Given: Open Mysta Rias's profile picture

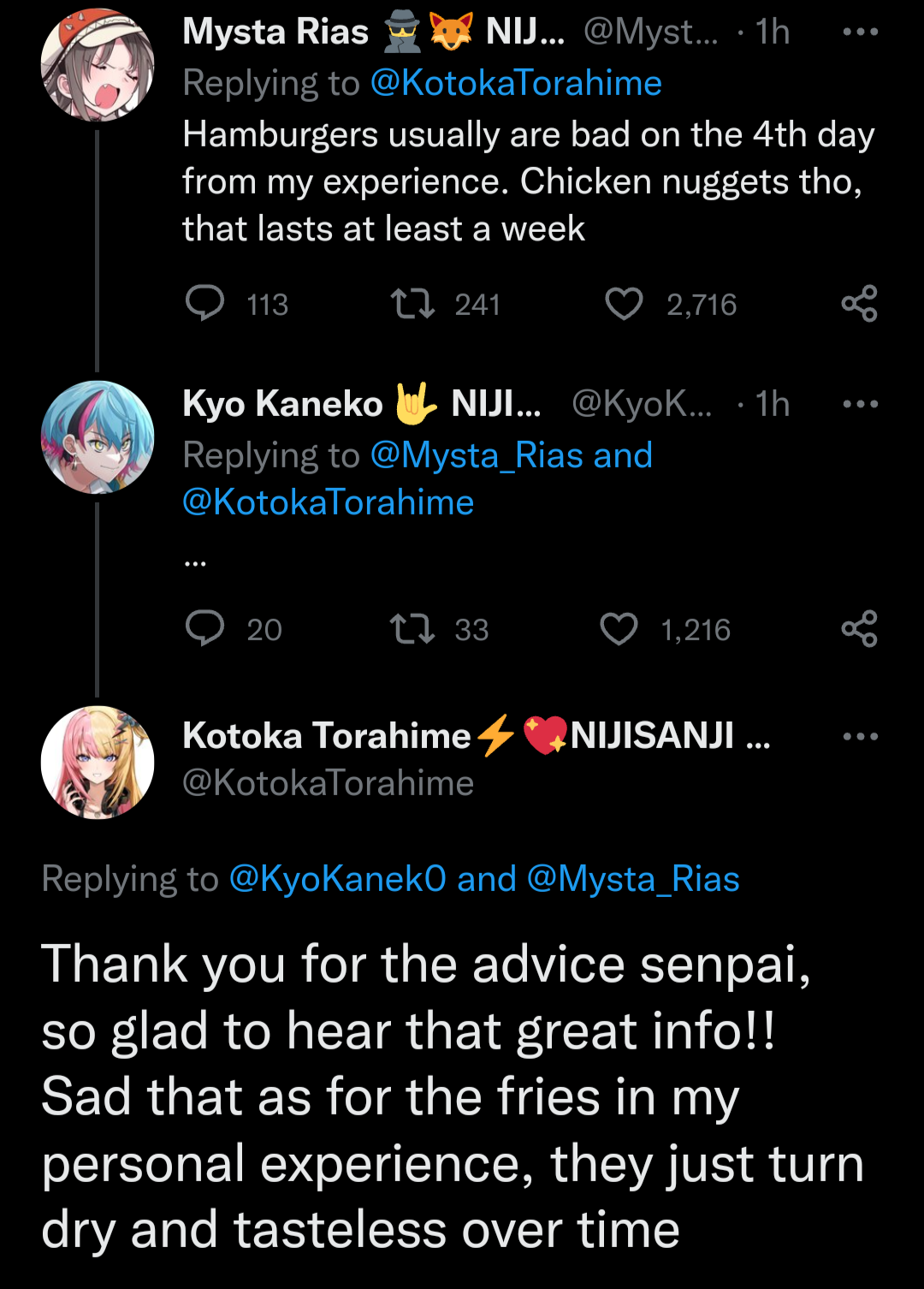Looking at the screenshot, I should 98,65.
